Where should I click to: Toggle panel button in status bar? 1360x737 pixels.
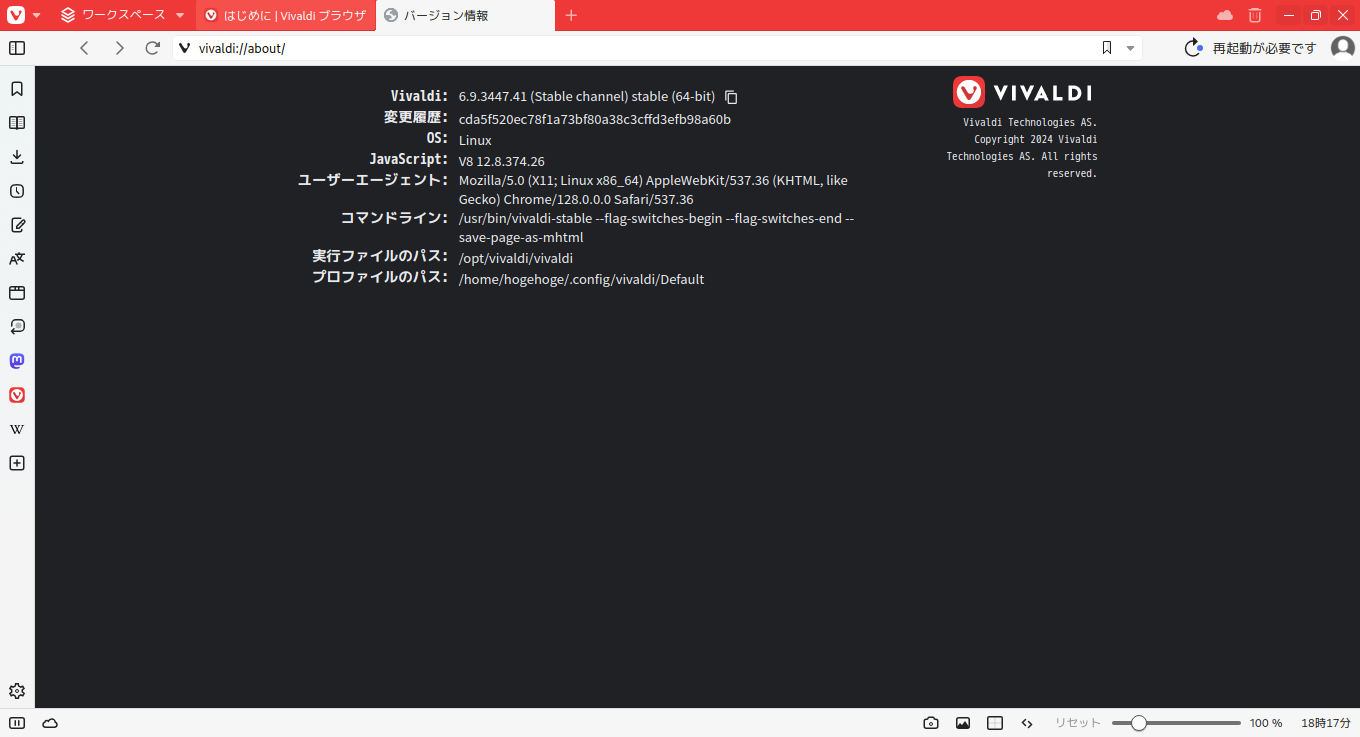point(17,723)
